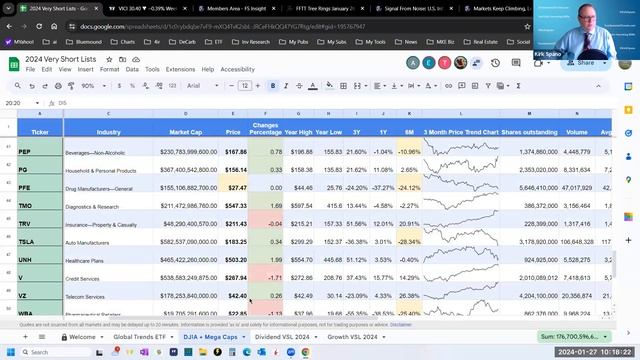Move the document to folder

pyautogui.click(x=122, y=60)
